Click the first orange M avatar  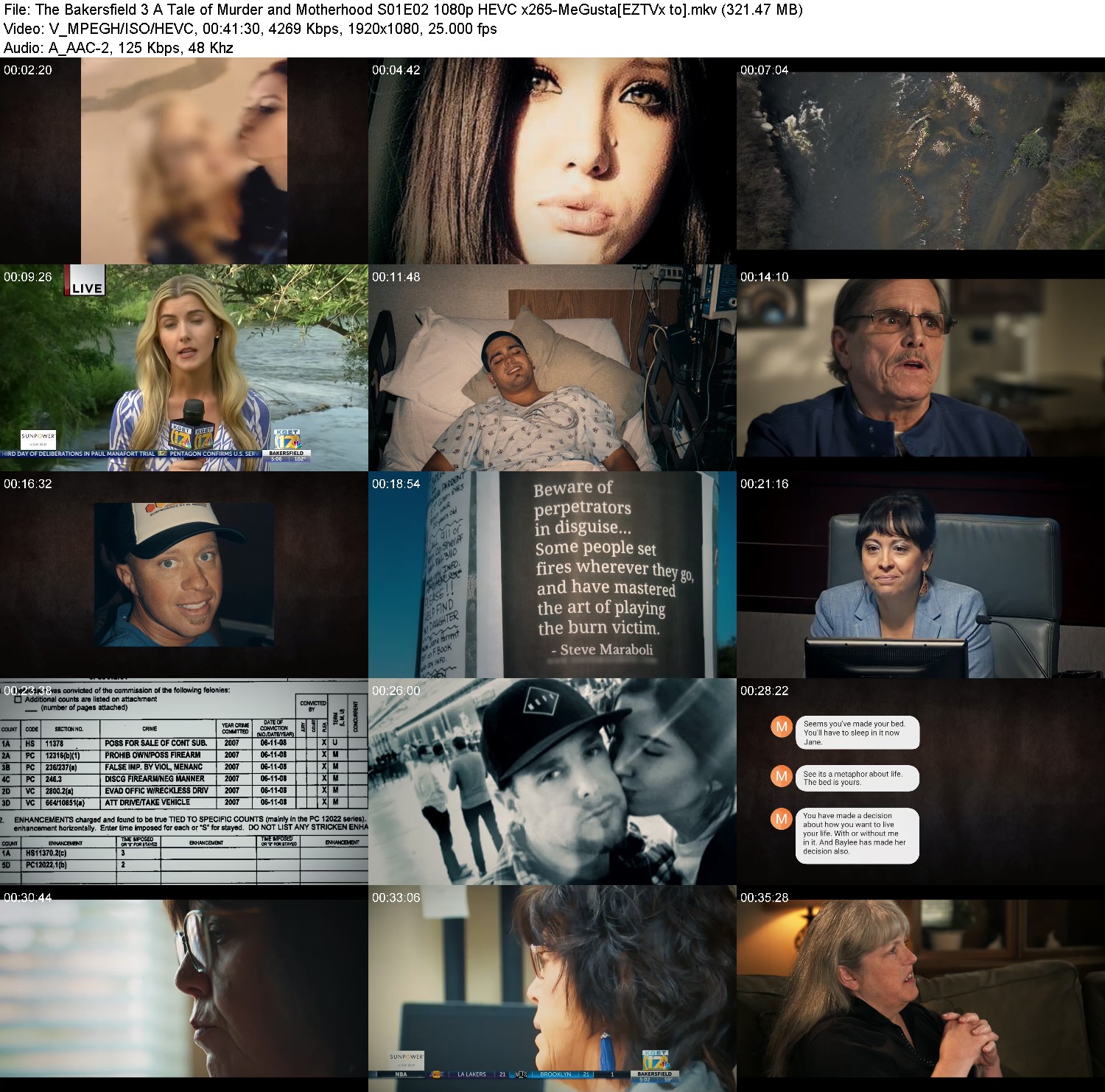coord(781,727)
